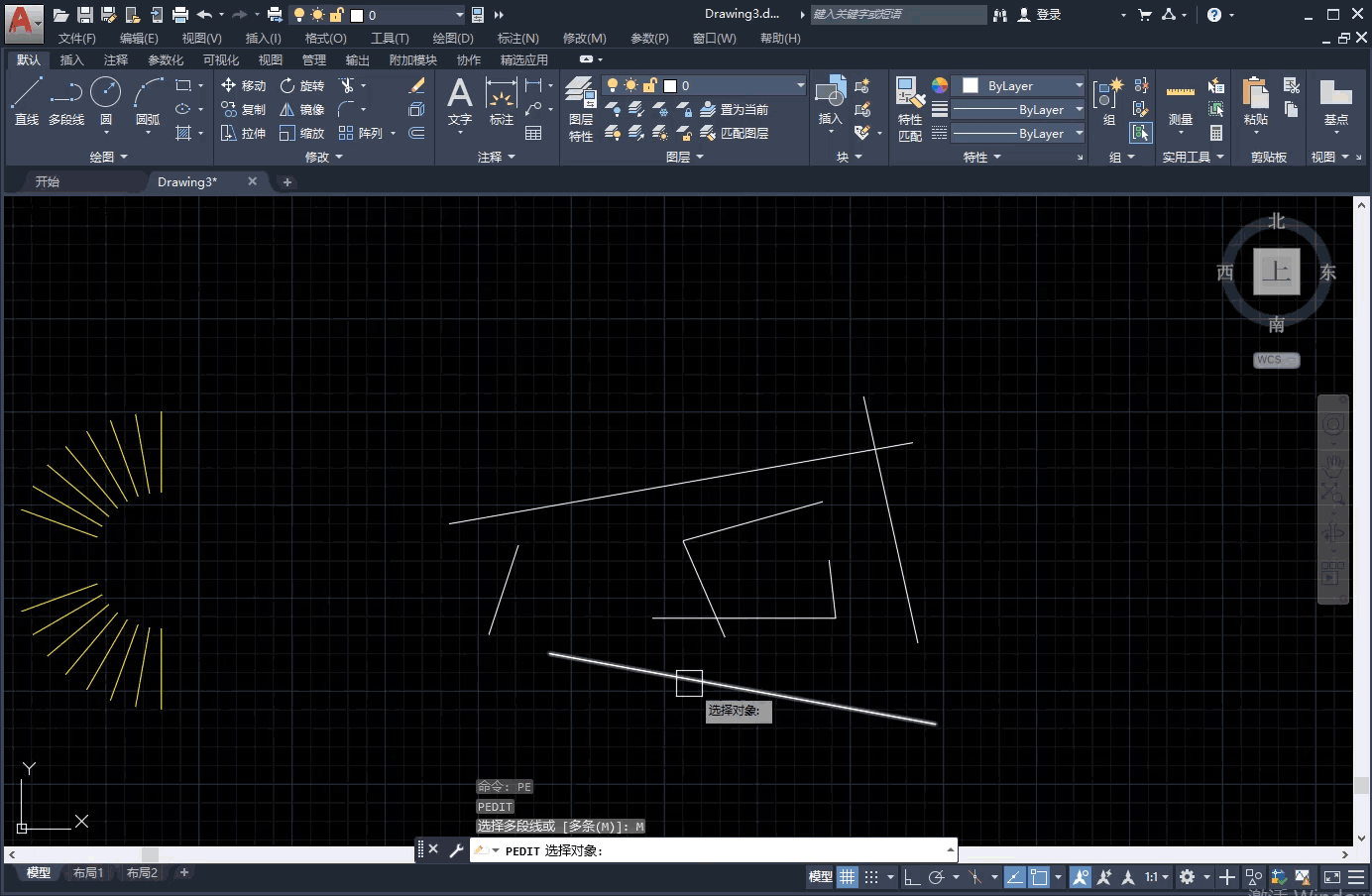Select the Text (文字) tool
1372x896 pixels.
pyautogui.click(x=460, y=102)
